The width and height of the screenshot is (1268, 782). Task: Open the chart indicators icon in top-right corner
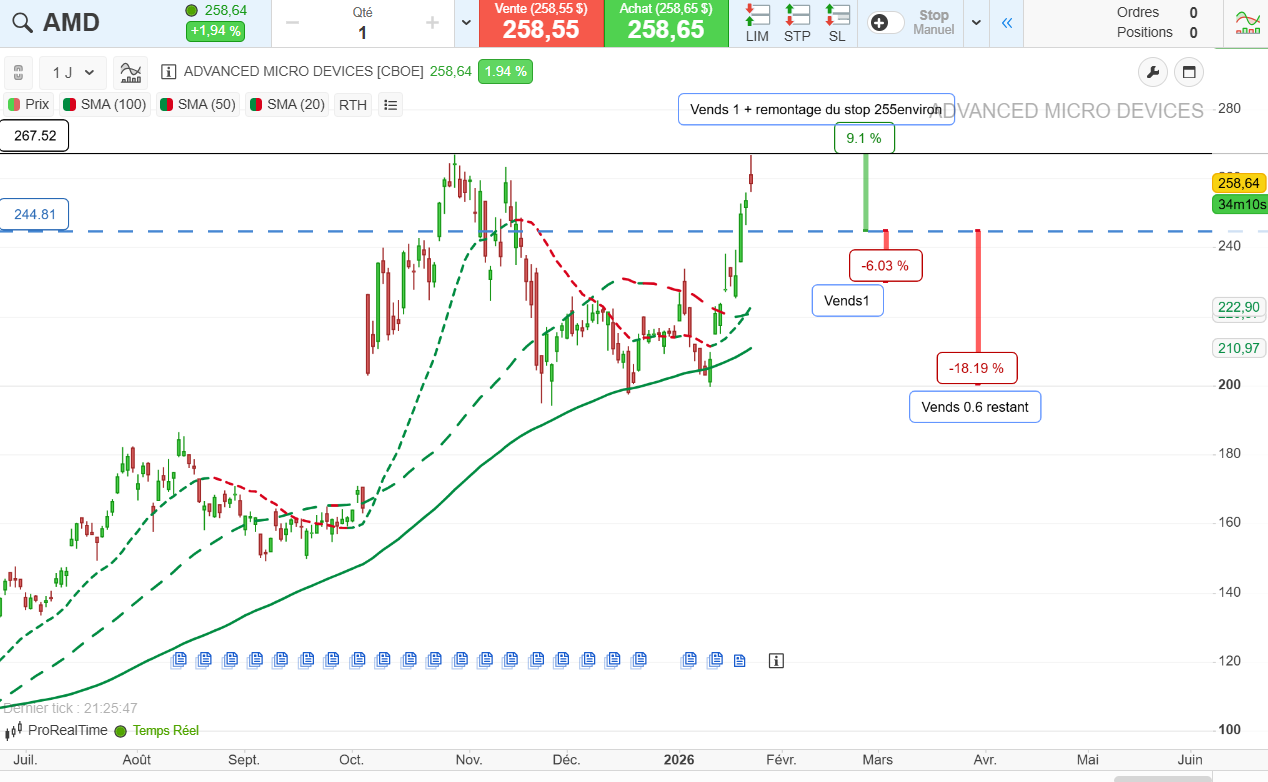pos(1247,23)
